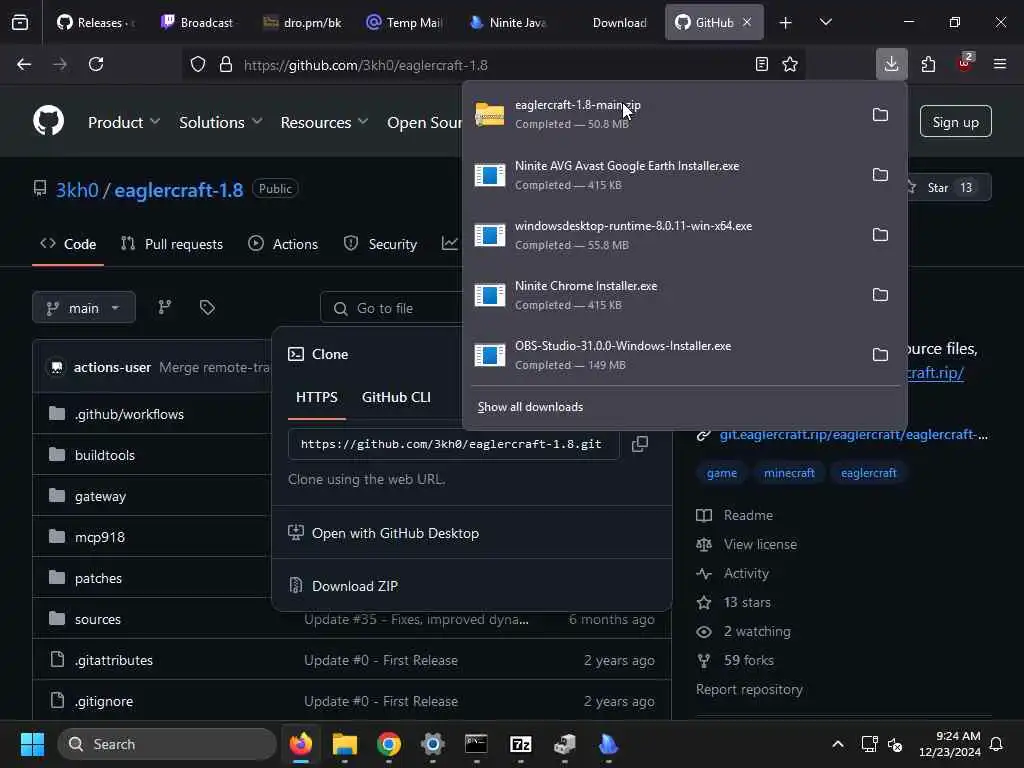Viewport: 1024px width, 768px height.
Task: Switch to the Temp Mail tab
Action: [x=405, y=23]
